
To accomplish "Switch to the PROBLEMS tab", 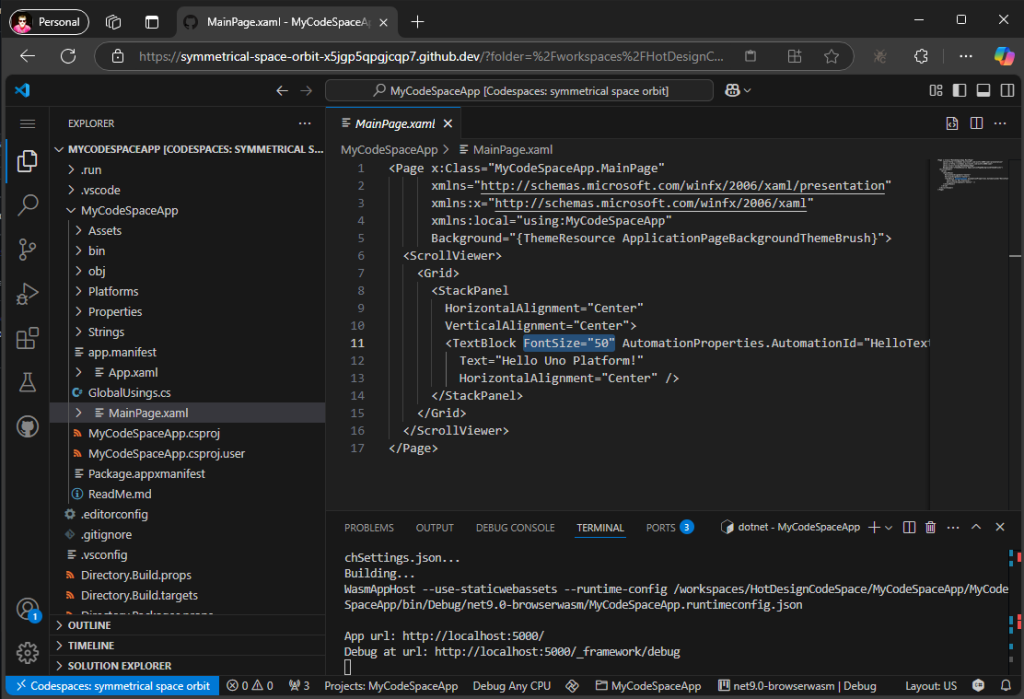I will click(369, 527).
